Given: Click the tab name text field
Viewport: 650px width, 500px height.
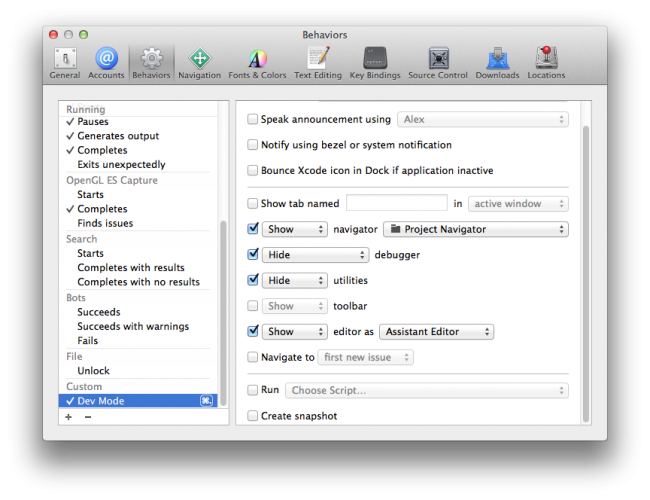Looking at the screenshot, I should (397, 203).
